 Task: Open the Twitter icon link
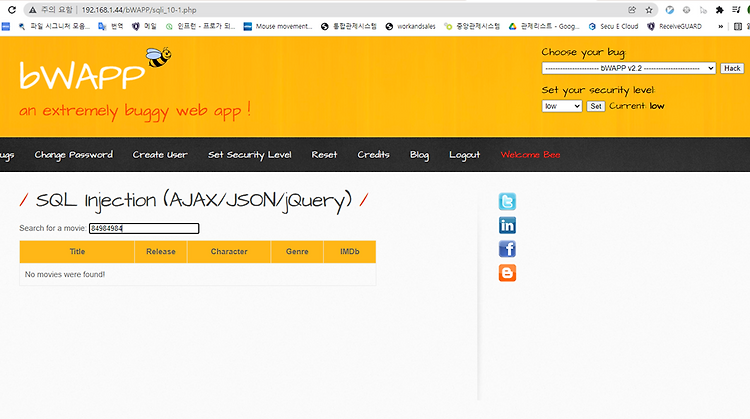[507, 202]
